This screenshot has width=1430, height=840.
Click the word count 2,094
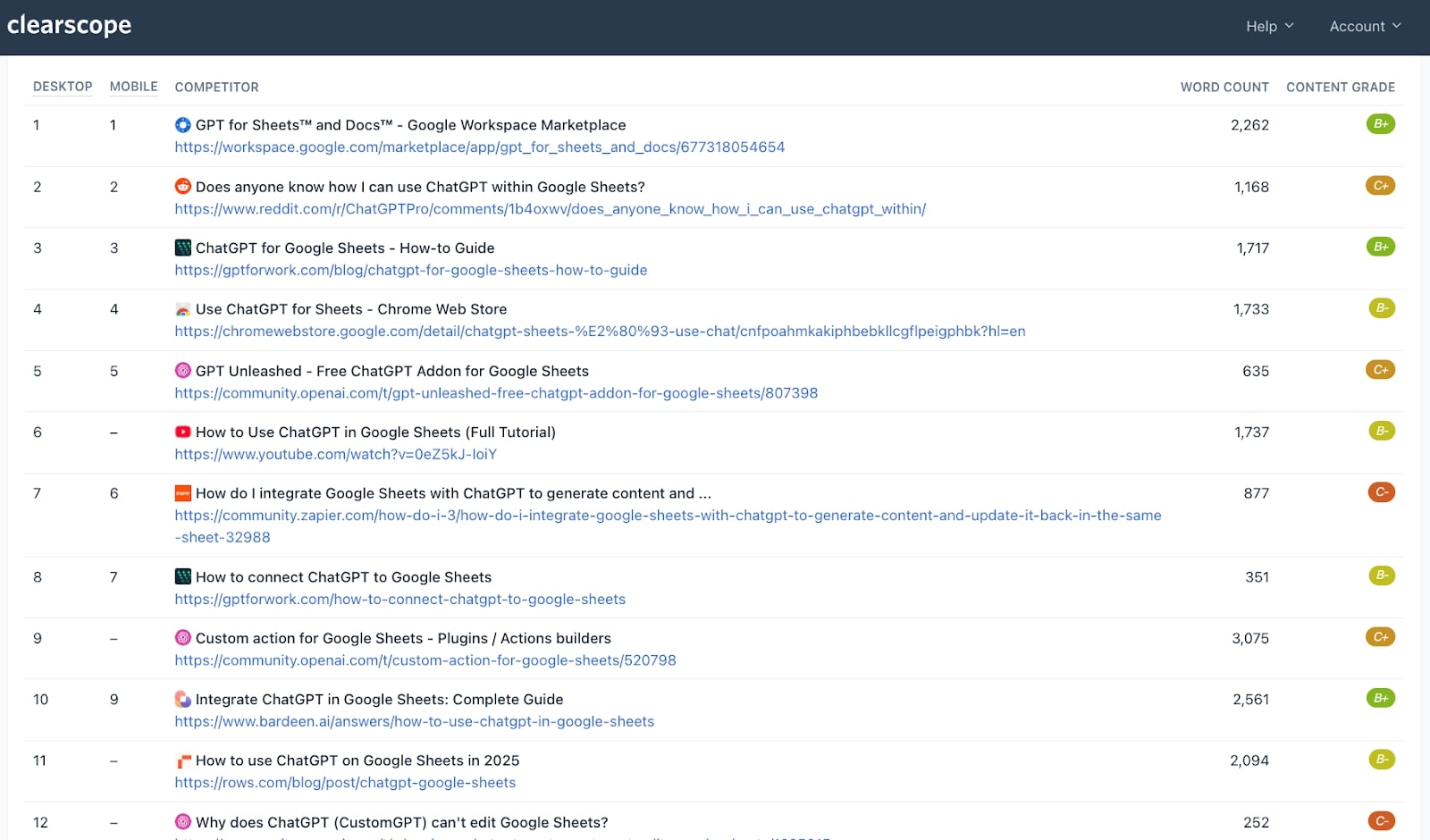1249,761
